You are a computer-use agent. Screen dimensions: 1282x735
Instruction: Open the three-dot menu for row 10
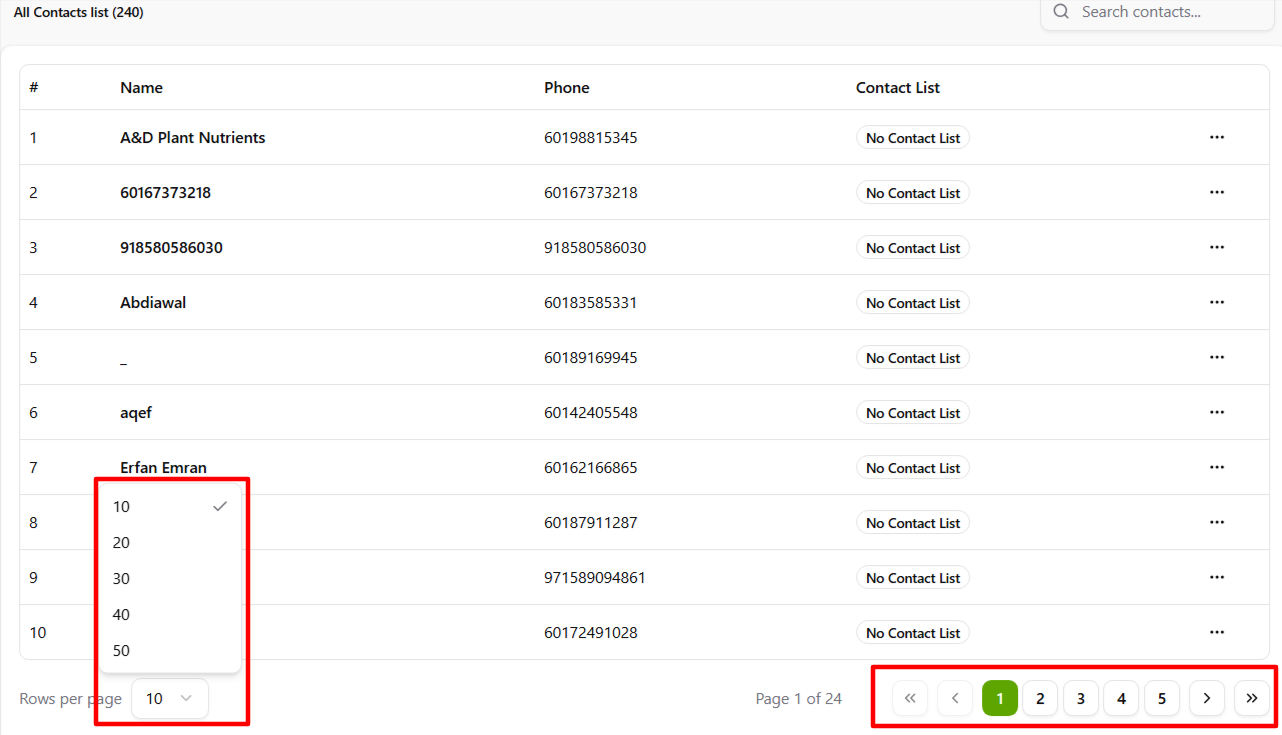point(1216,633)
